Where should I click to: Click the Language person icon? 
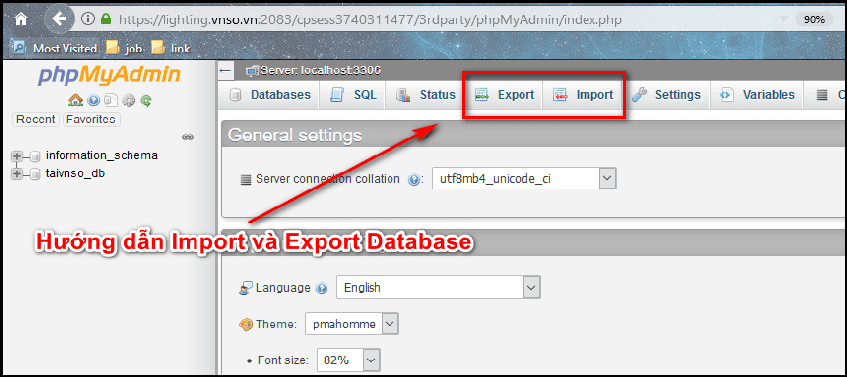coord(246,288)
